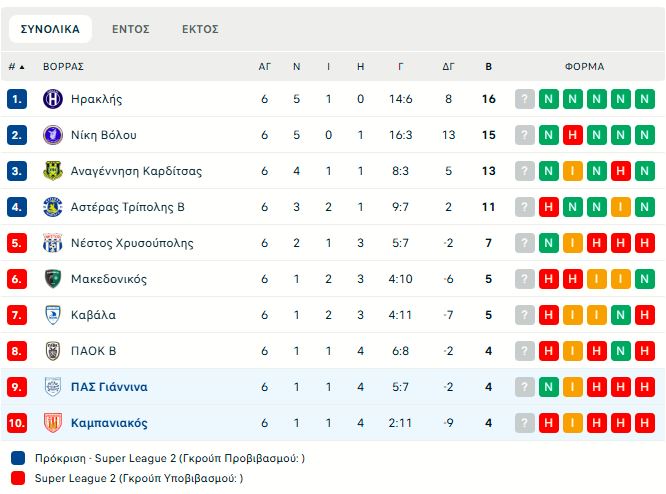Click the Αναγέννηση Καρδίτσας crest icon
The width and height of the screenshot is (666, 494).
(x=52, y=171)
